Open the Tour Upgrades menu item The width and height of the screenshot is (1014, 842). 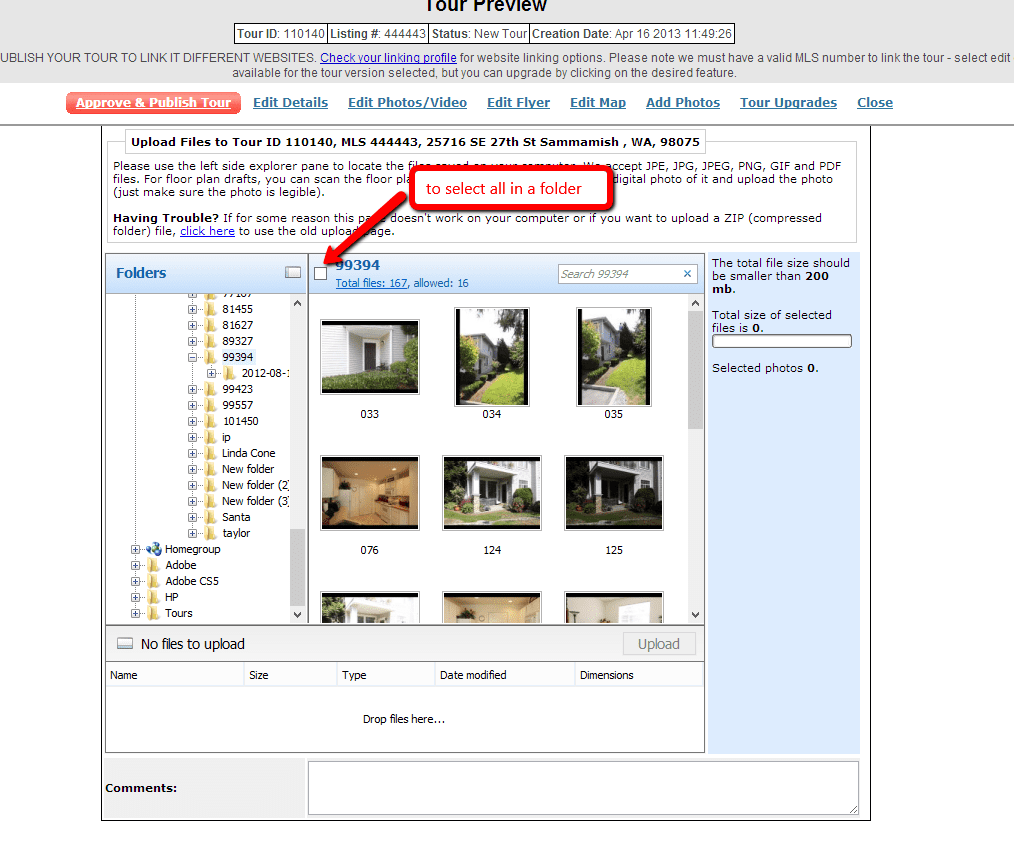788,103
